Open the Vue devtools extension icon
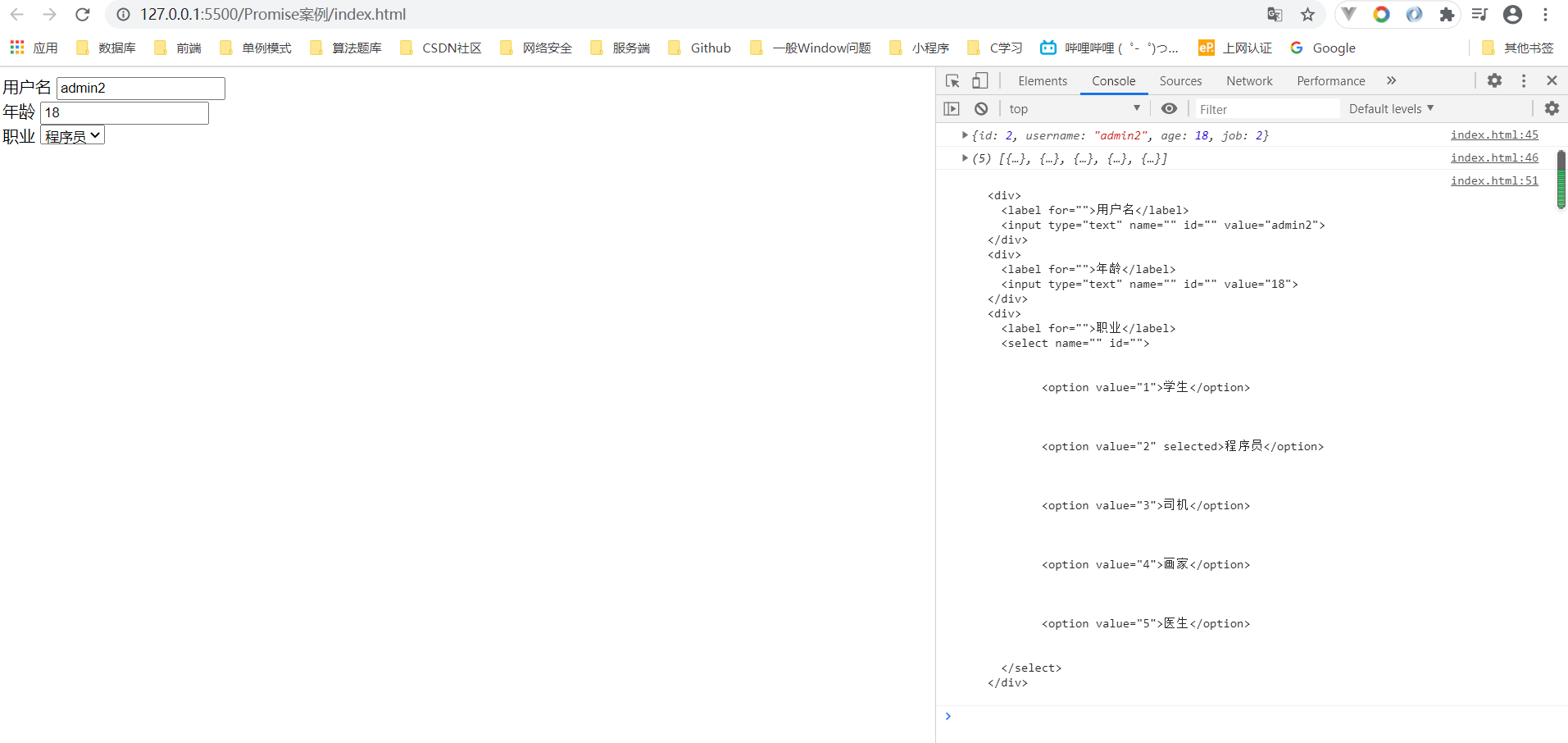The image size is (1568, 743). [x=1349, y=15]
